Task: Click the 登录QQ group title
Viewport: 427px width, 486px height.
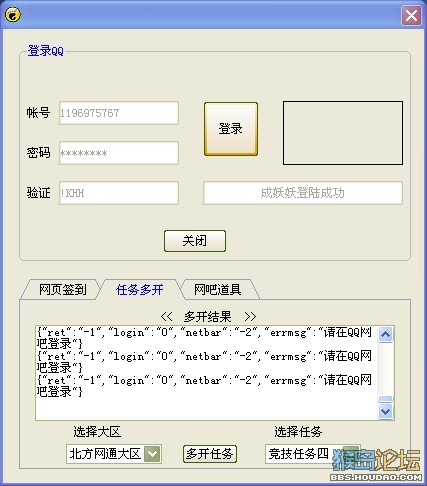Action: [x=45, y=51]
